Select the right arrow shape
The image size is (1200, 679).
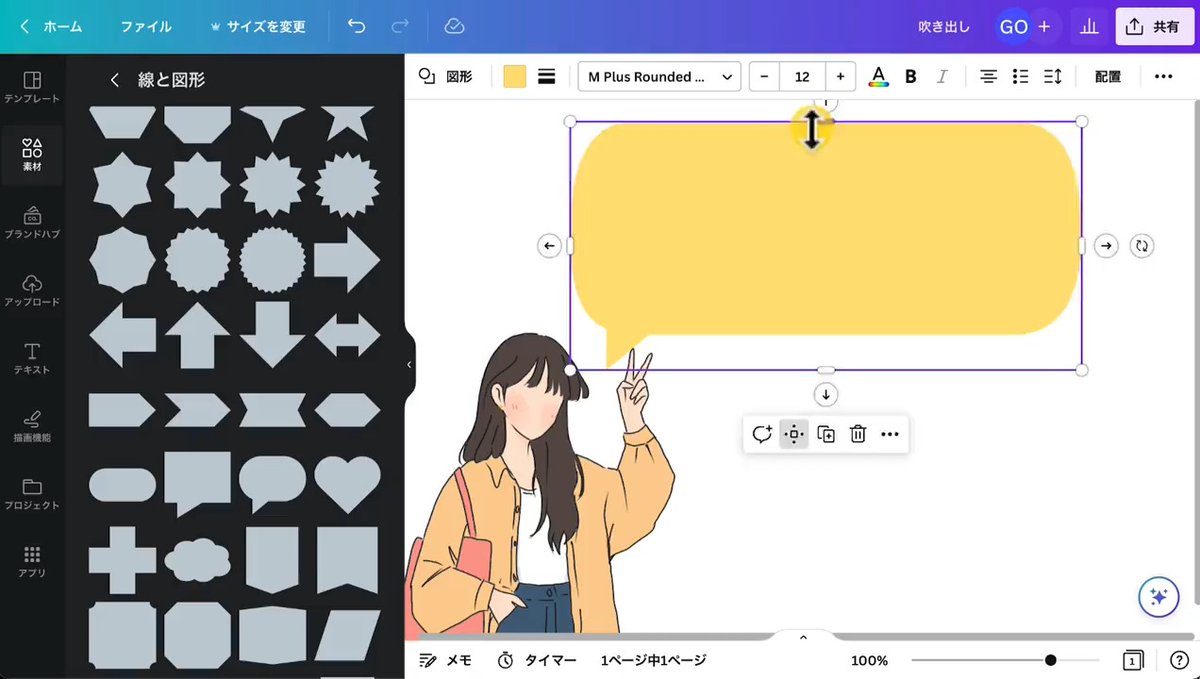click(347, 260)
